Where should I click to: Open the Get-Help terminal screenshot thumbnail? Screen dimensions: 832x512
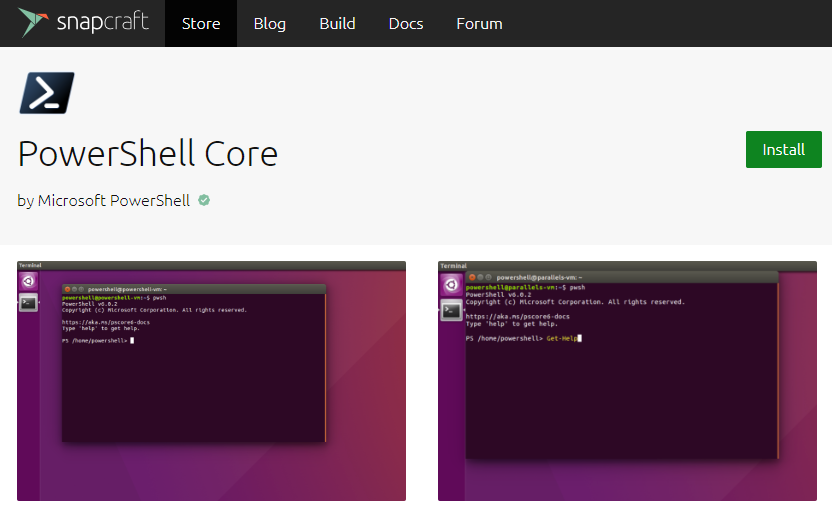click(627, 380)
